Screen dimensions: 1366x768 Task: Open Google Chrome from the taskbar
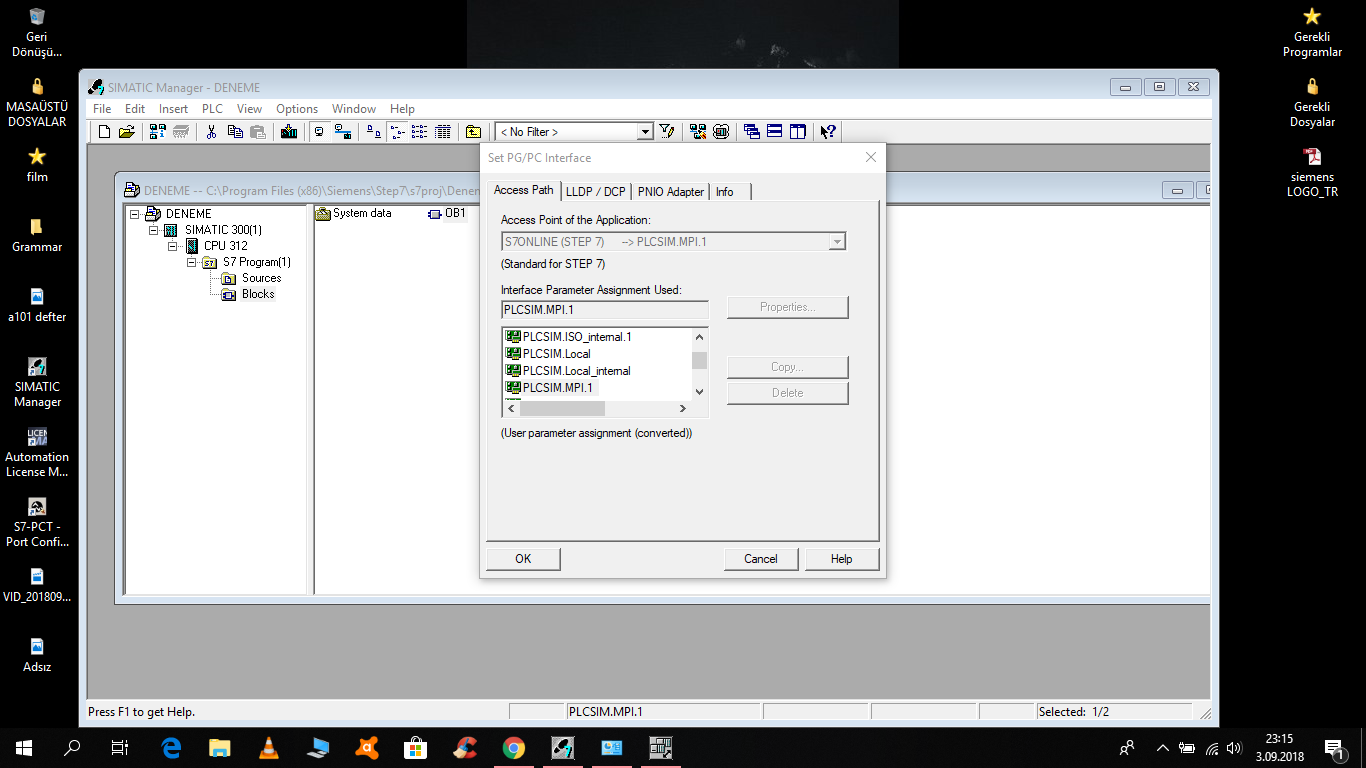[x=514, y=748]
